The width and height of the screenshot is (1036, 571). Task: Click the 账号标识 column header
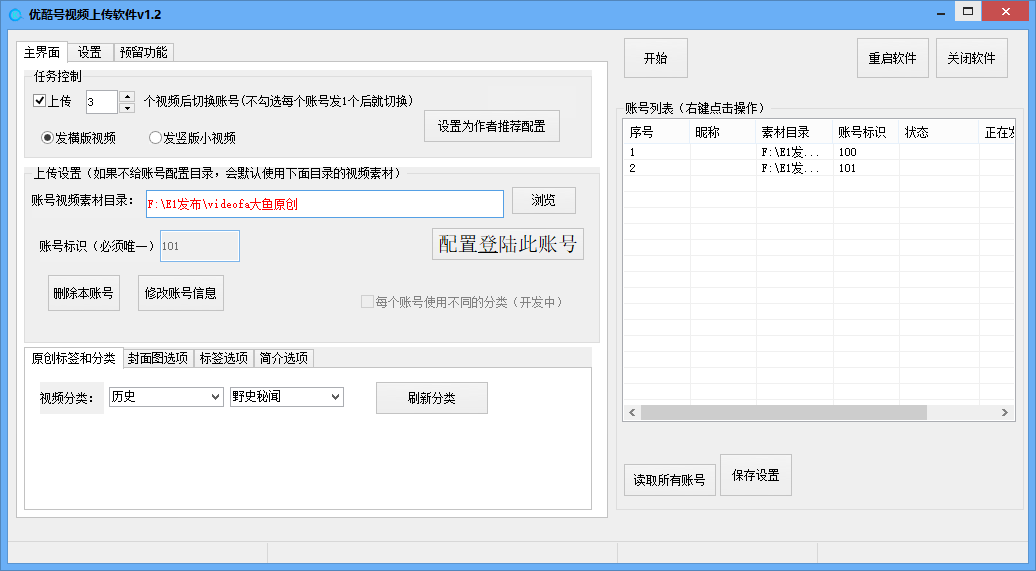click(x=866, y=132)
